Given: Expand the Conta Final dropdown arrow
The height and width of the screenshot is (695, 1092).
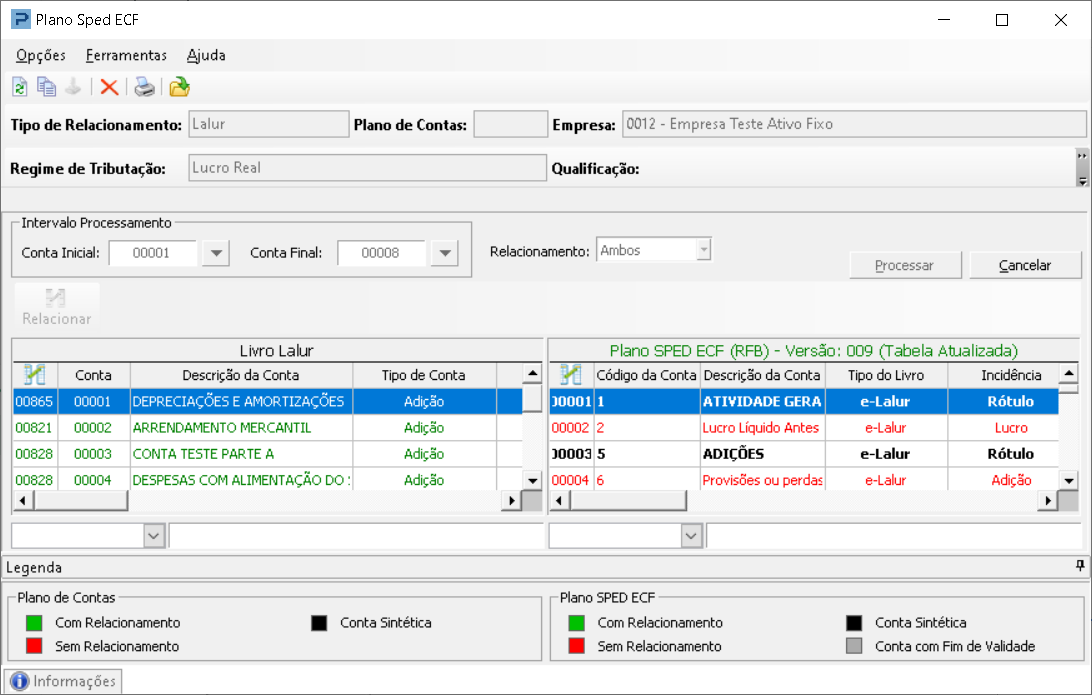Looking at the screenshot, I should tap(444, 253).
